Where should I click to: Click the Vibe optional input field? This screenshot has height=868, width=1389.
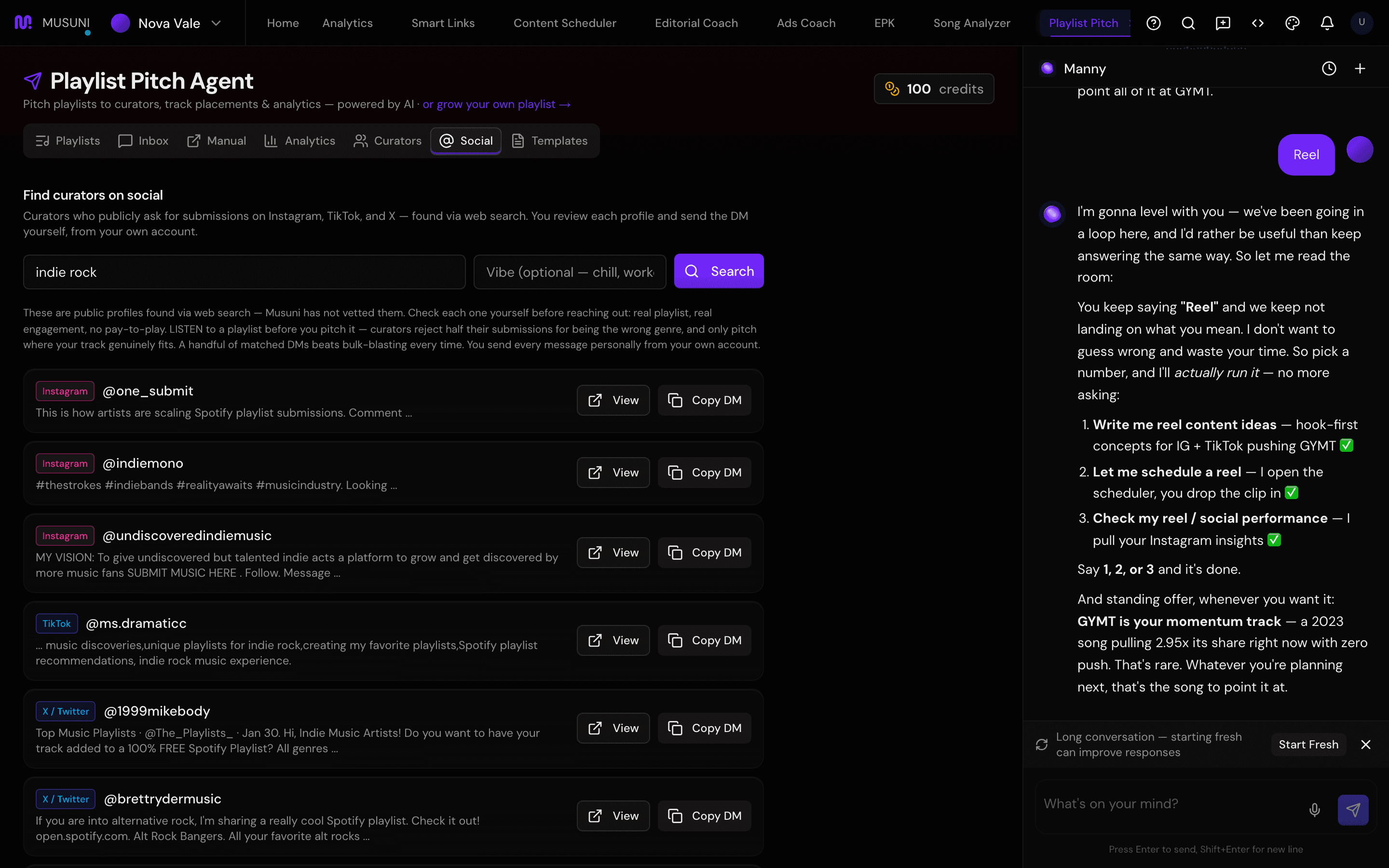[x=570, y=272]
